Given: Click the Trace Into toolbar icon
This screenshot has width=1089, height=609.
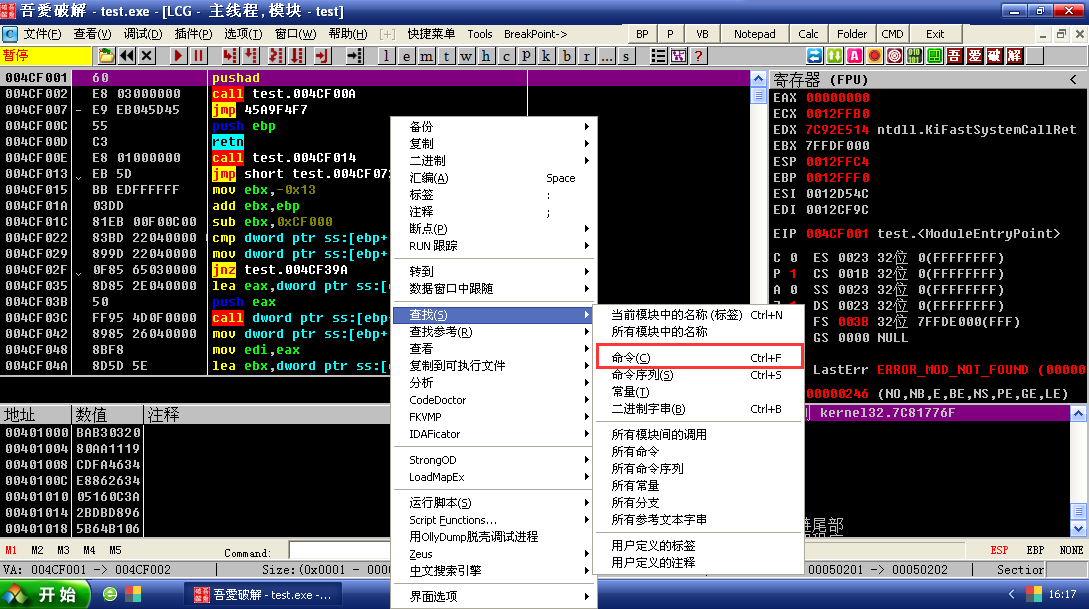Looking at the screenshot, I should pos(276,56).
